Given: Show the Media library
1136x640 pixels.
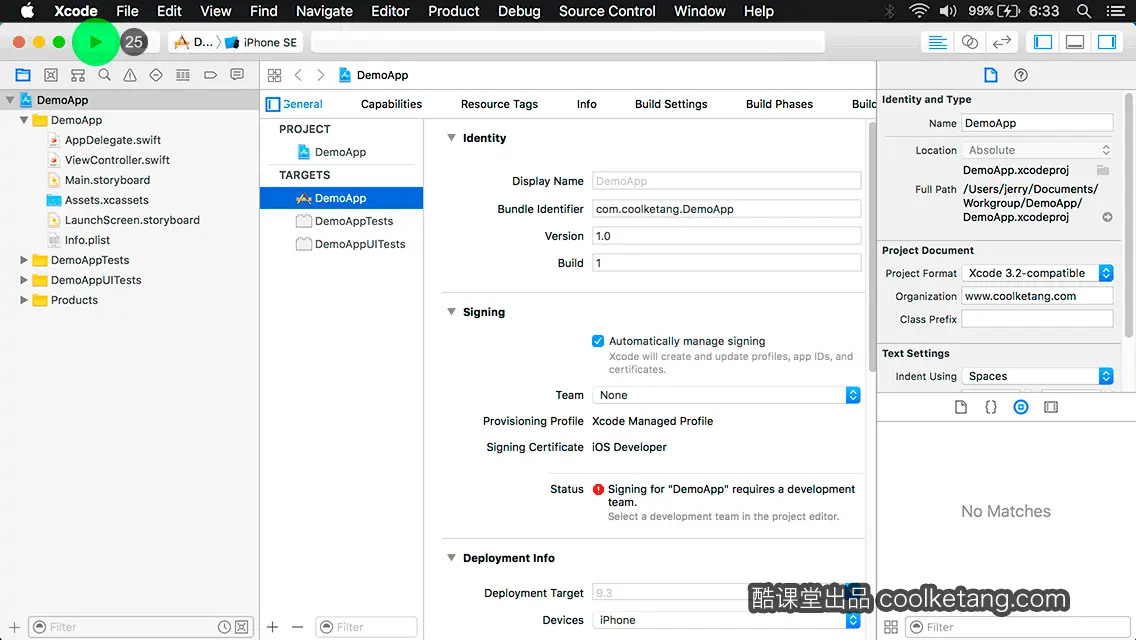Looking at the screenshot, I should coord(1051,407).
